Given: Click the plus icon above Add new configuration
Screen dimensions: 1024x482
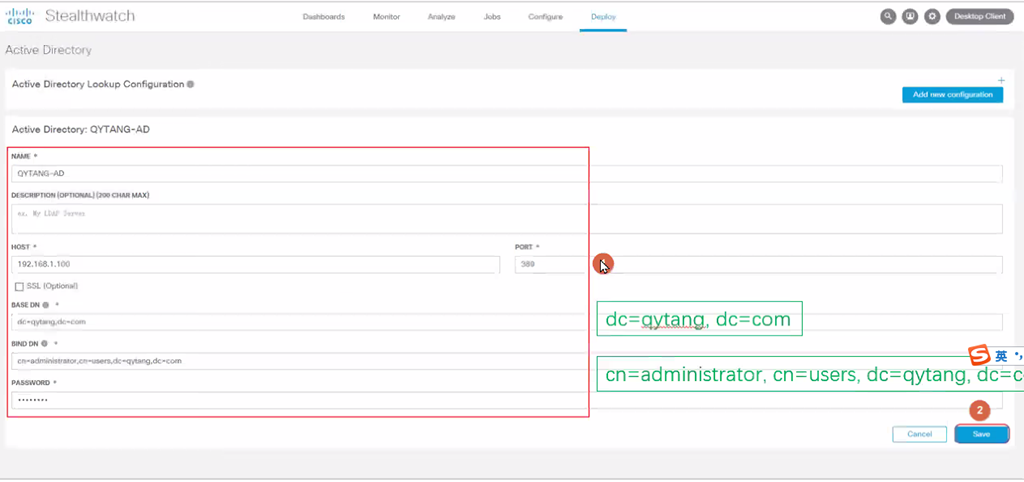Looking at the screenshot, I should tap(1001, 80).
